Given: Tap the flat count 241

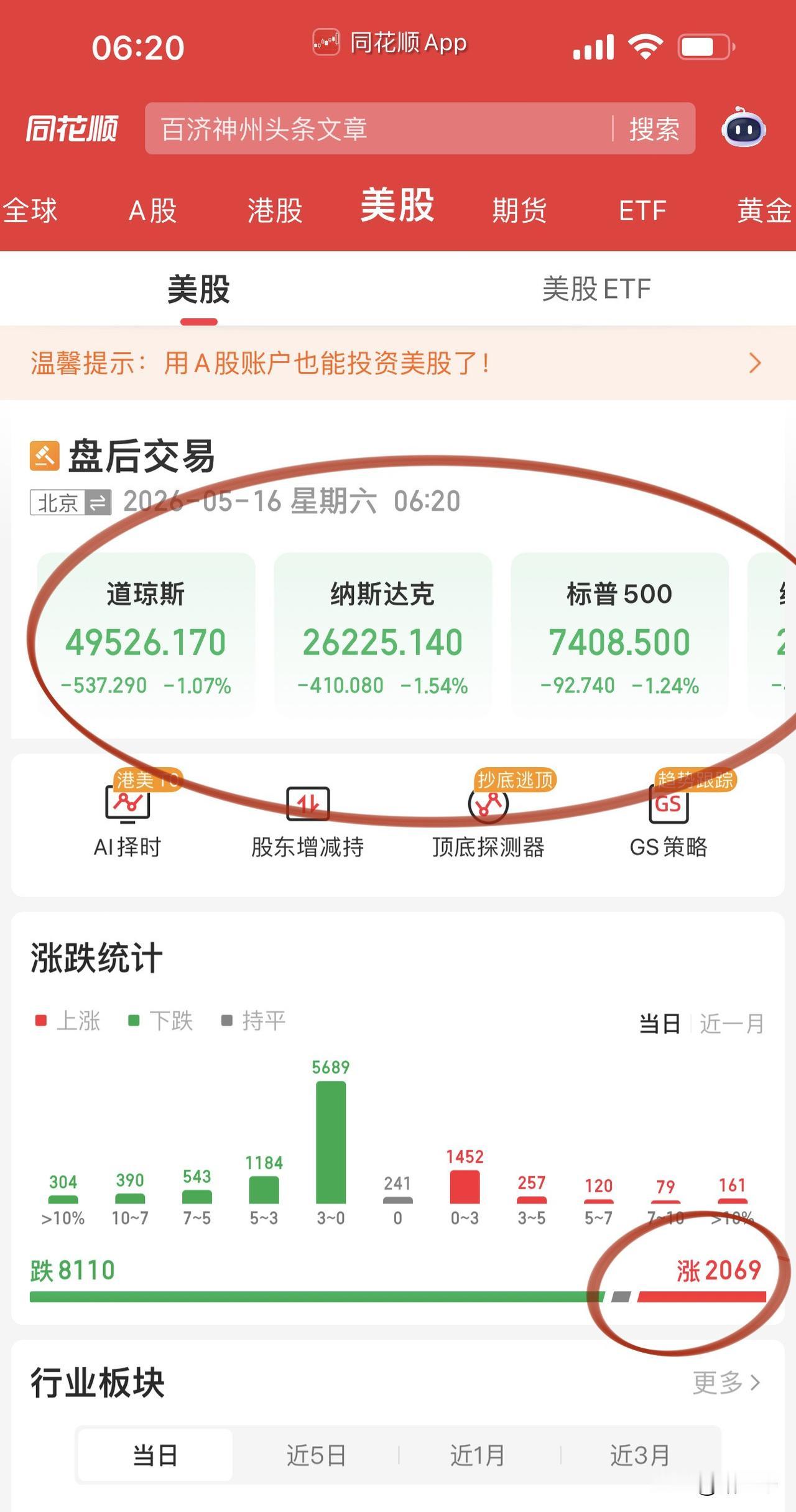Looking at the screenshot, I should (397, 1183).
